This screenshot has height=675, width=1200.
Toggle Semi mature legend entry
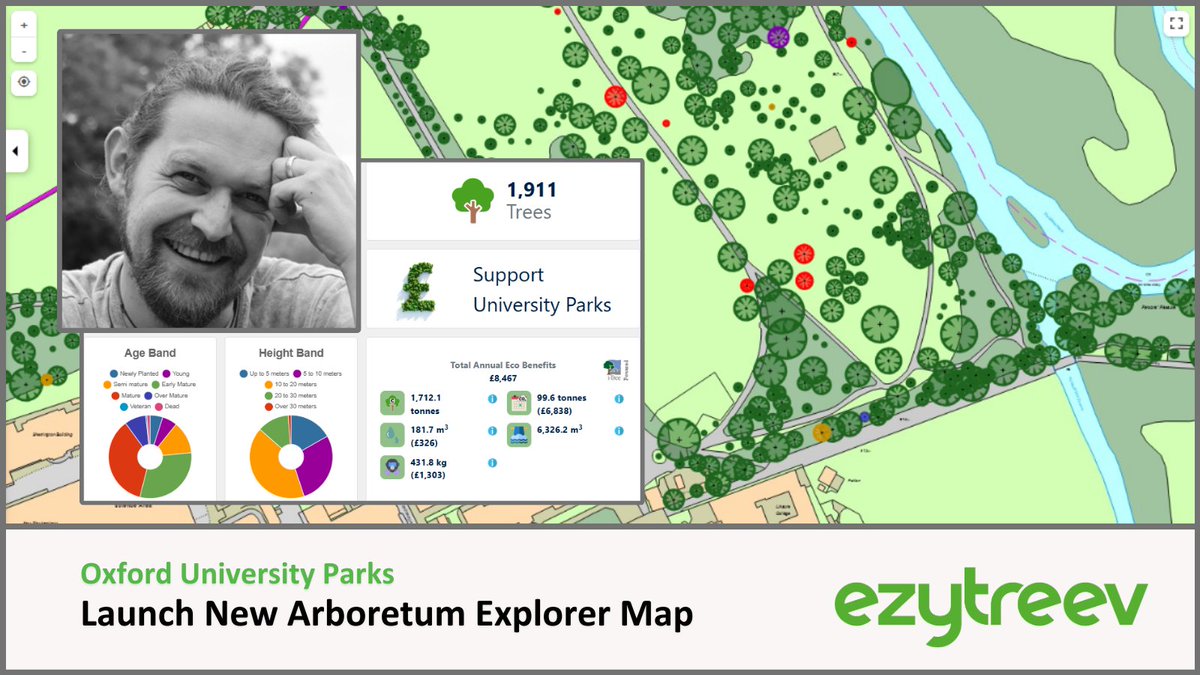pyautogui.click(x=126, y=385)
